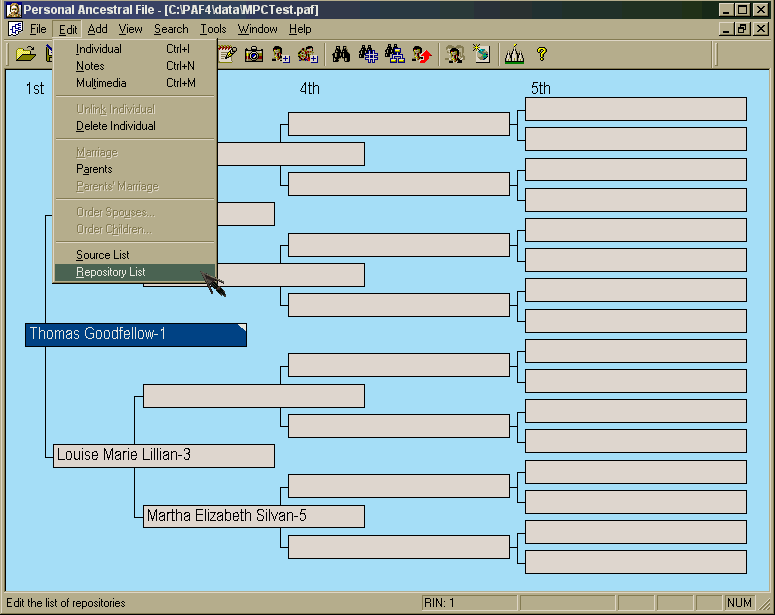The width and height of the screenshot is (775, 615).
Task: Click greyed Order Children menu entry
Action: pyautogui.click(x=135, y=229)
